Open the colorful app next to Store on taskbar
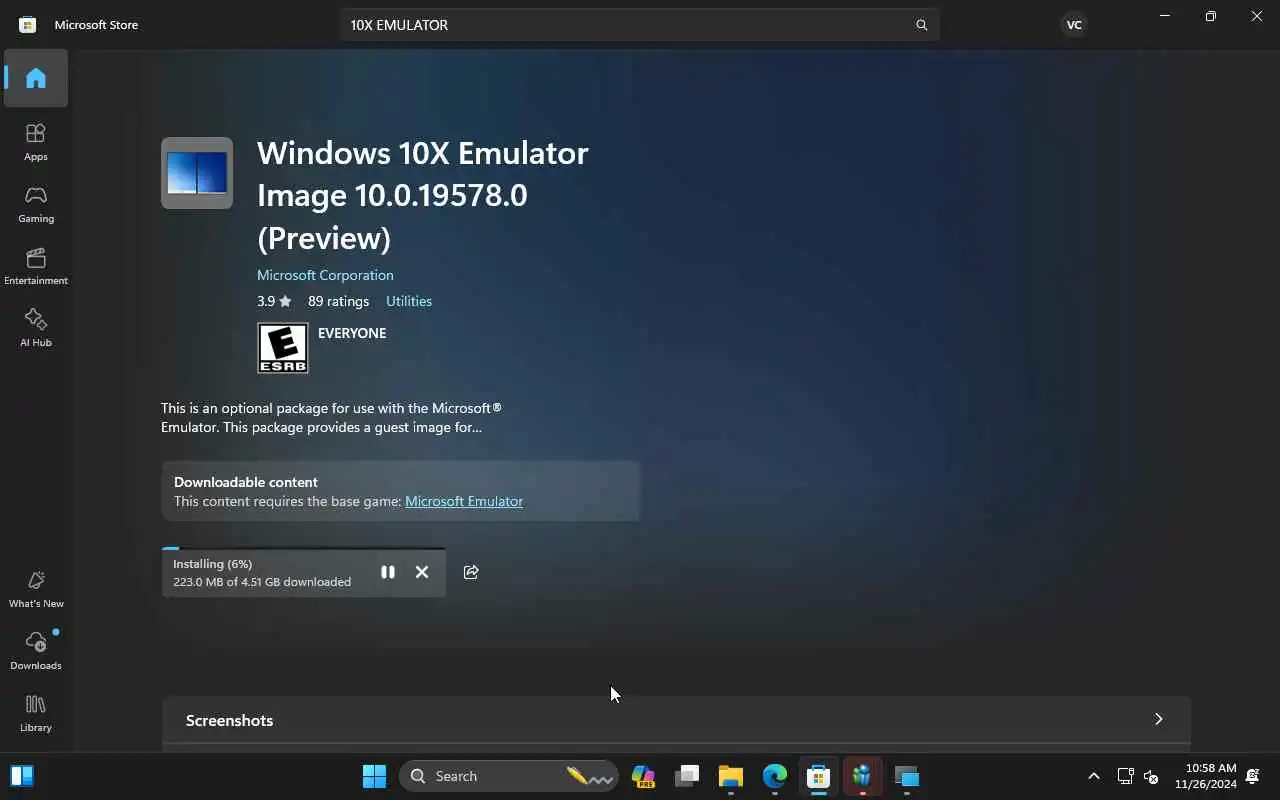The image size is (1280, 800). click(862, 776)
